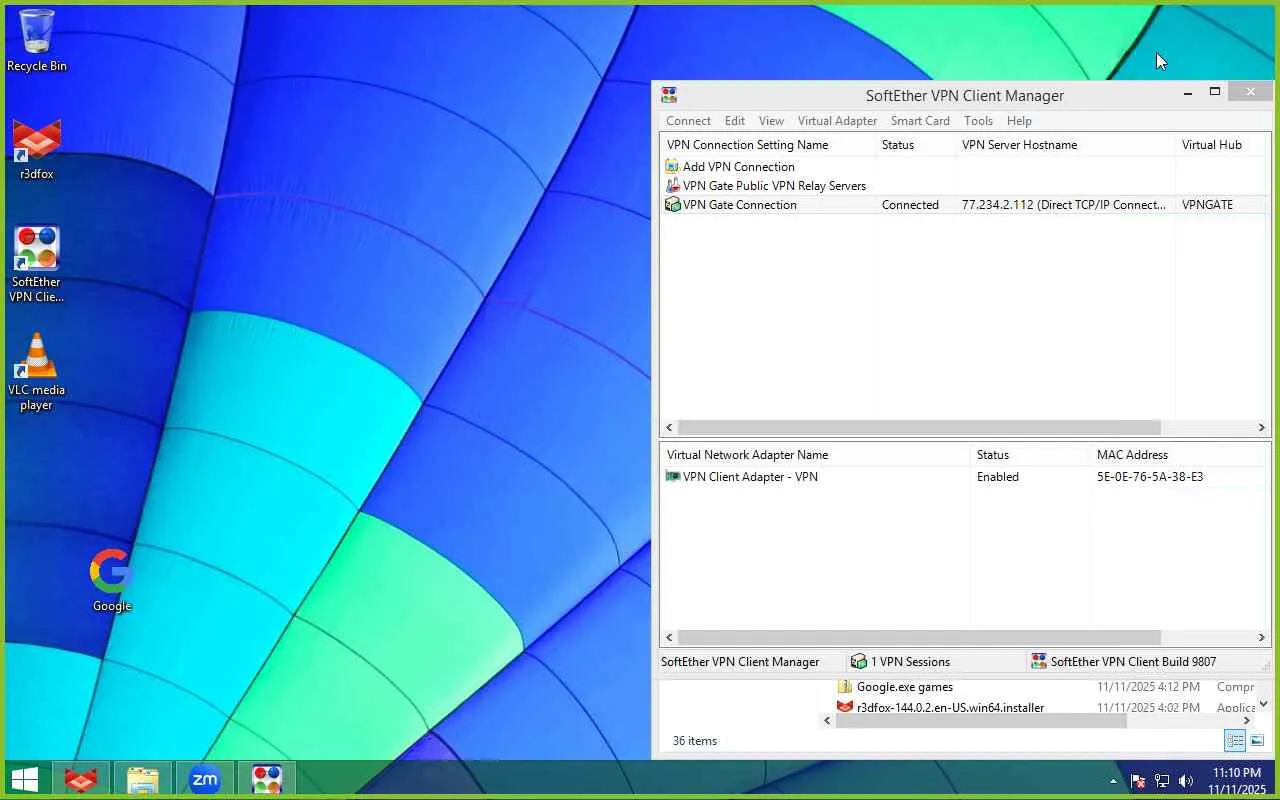Viewport: 1280px width, 800px height.
Task: Click the SoftEther build status bar icon
Action: coord(1039,662)
